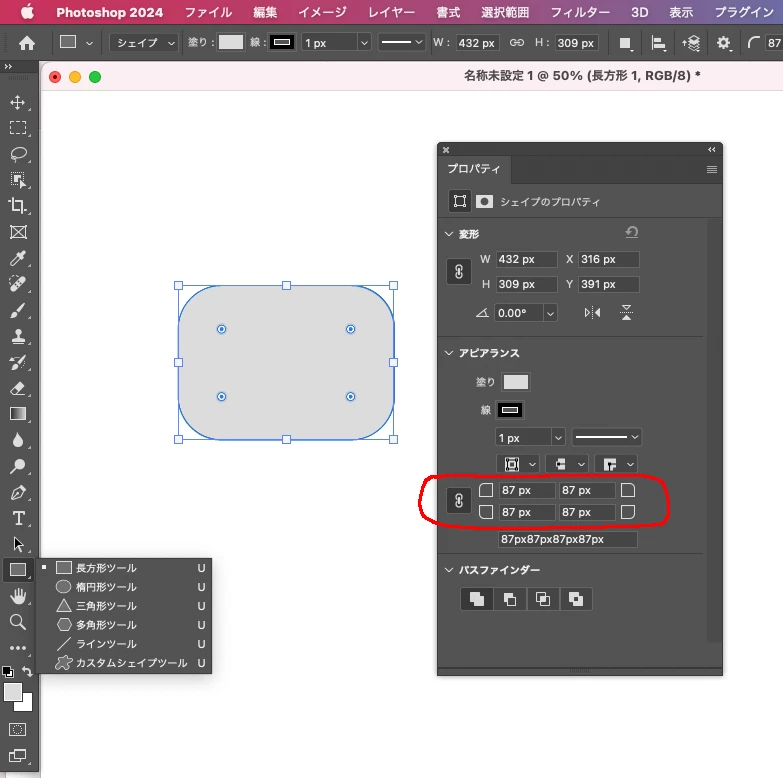Open the Edit Toolbar three-dots menu
The image size is (783, 778).
tap(18, 648)
